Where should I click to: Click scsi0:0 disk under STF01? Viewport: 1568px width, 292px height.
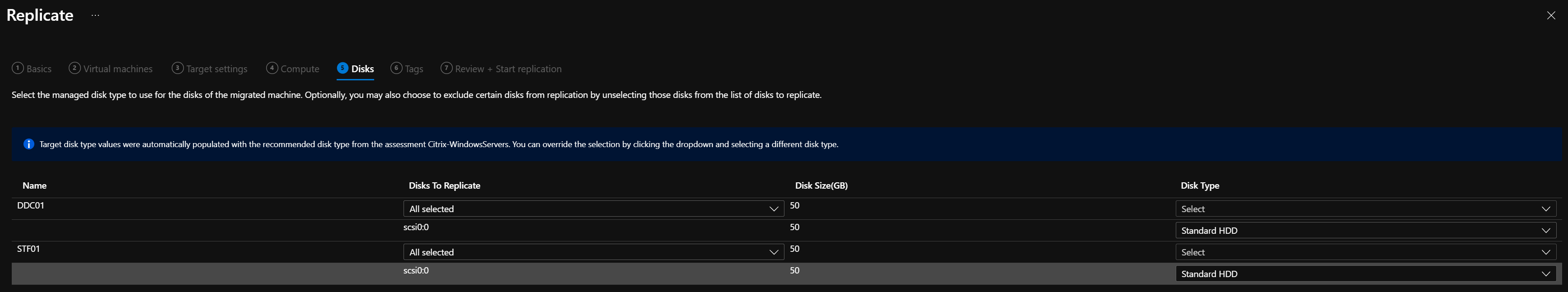tap(416, 270)
